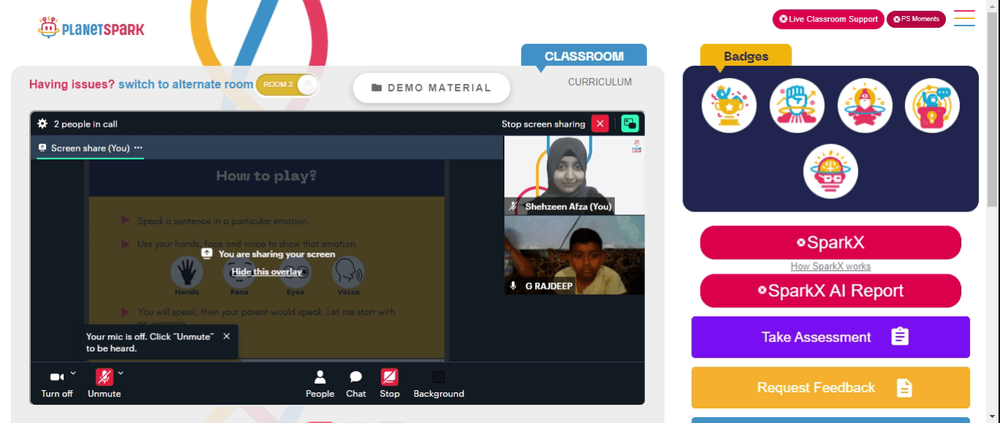Click the clipboard icon in Take Assessment

click(899, 337)
